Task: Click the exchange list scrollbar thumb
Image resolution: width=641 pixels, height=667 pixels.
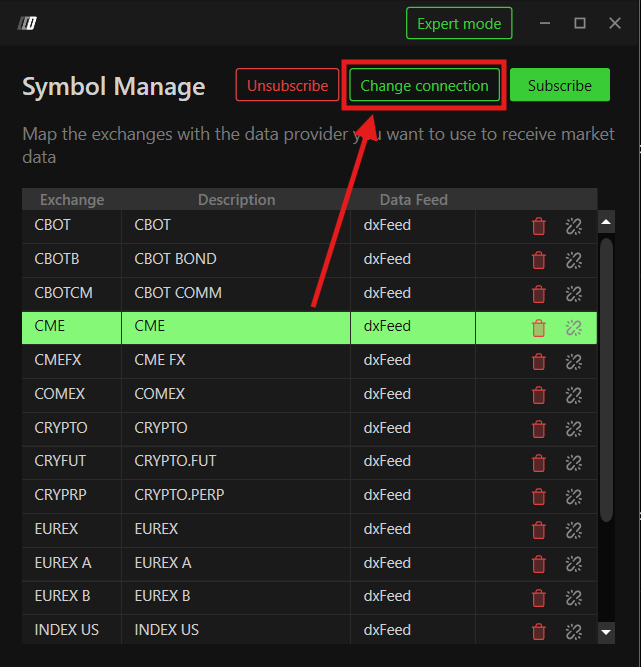Action: point(606,379)
